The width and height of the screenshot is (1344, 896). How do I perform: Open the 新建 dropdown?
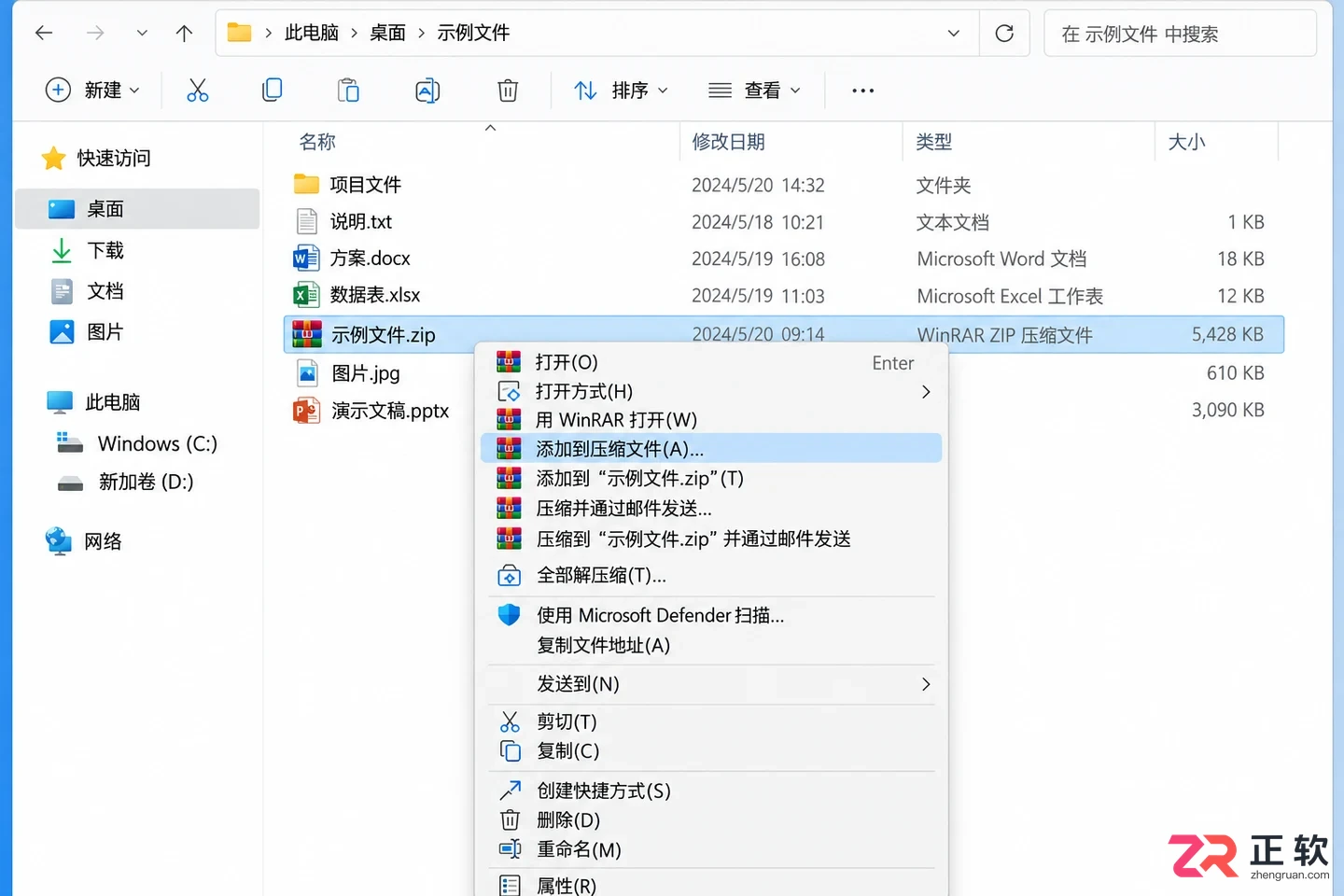(x=93, y=91)
